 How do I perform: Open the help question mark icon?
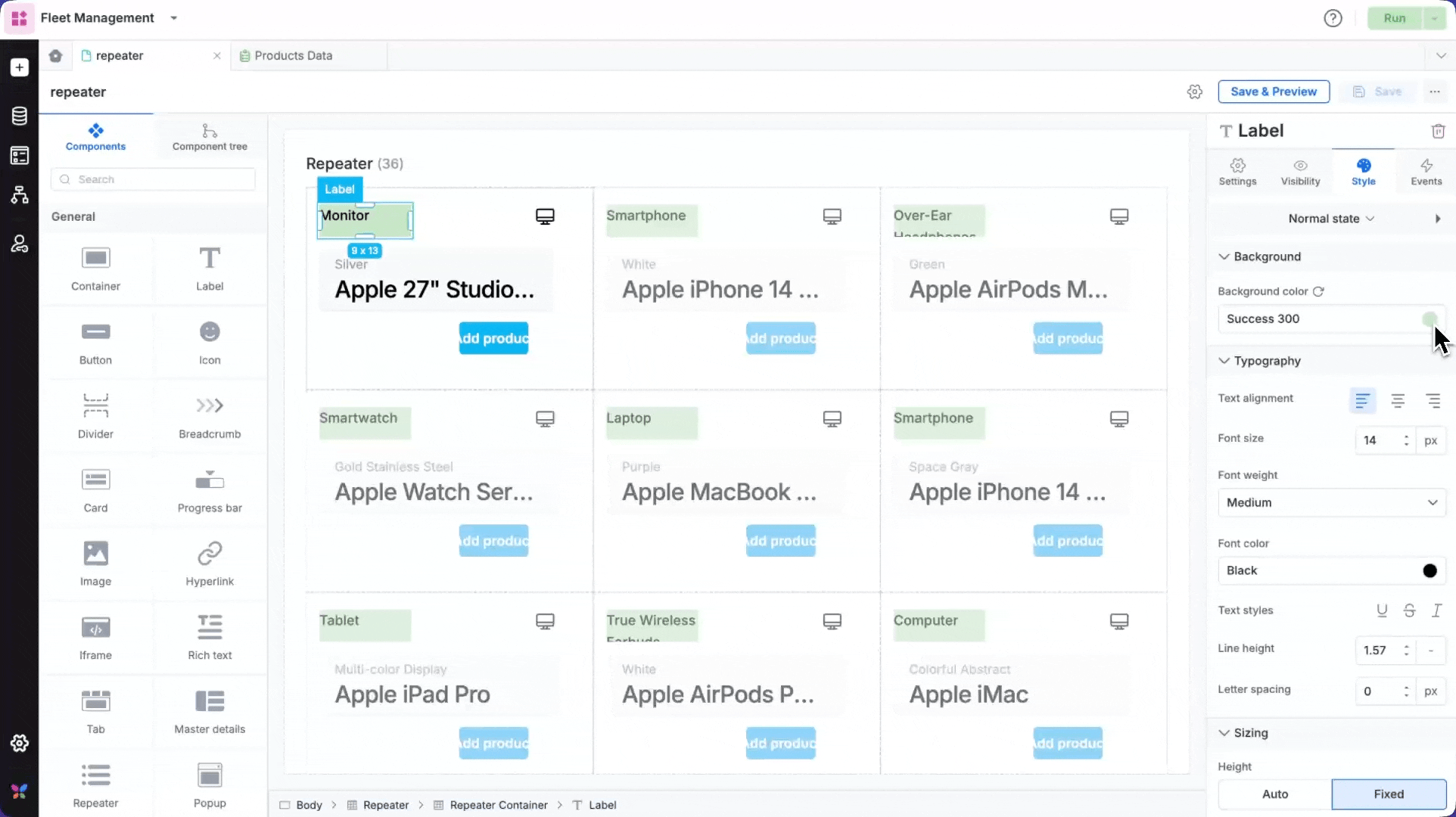click(1333, 18)
